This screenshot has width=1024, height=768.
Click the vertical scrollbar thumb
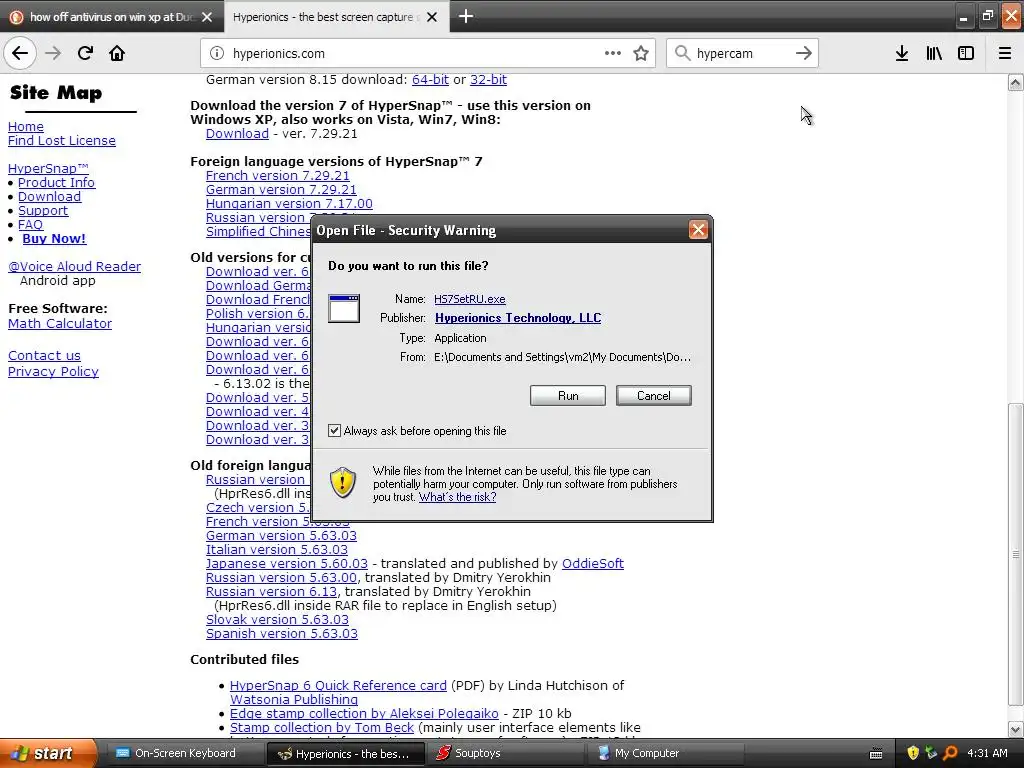pos(1015,554)
